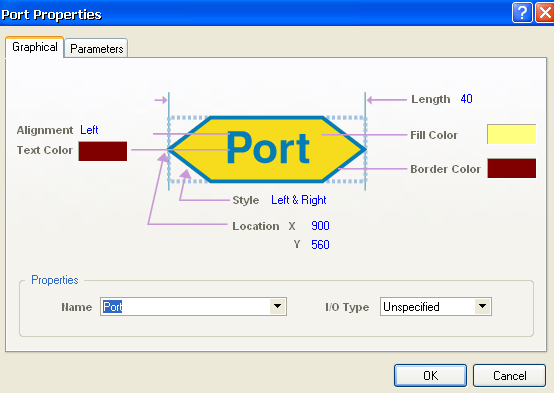Click the Location Y value 560
The height and width of the screenshot is (393, 554).
[x=320, y=245]
